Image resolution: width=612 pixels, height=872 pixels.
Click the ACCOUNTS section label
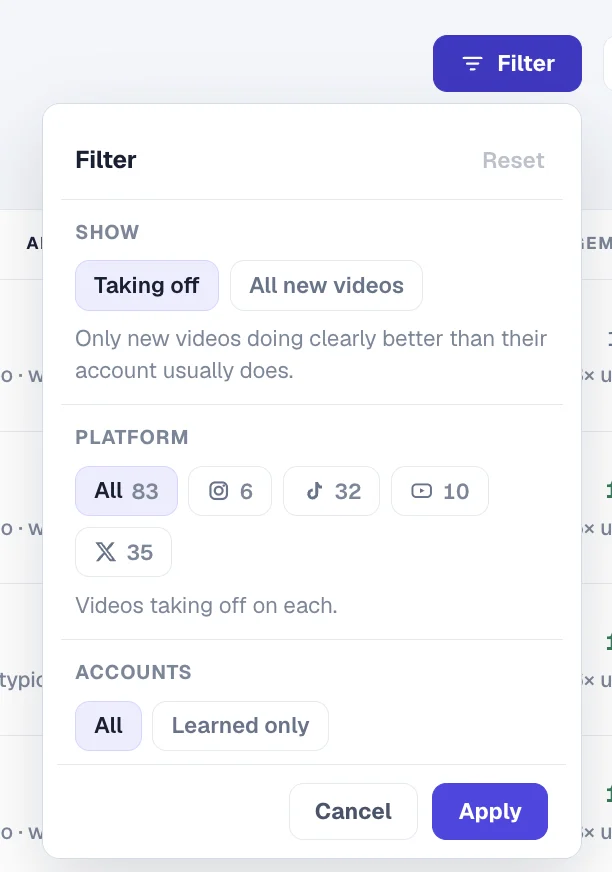(134, 672)
